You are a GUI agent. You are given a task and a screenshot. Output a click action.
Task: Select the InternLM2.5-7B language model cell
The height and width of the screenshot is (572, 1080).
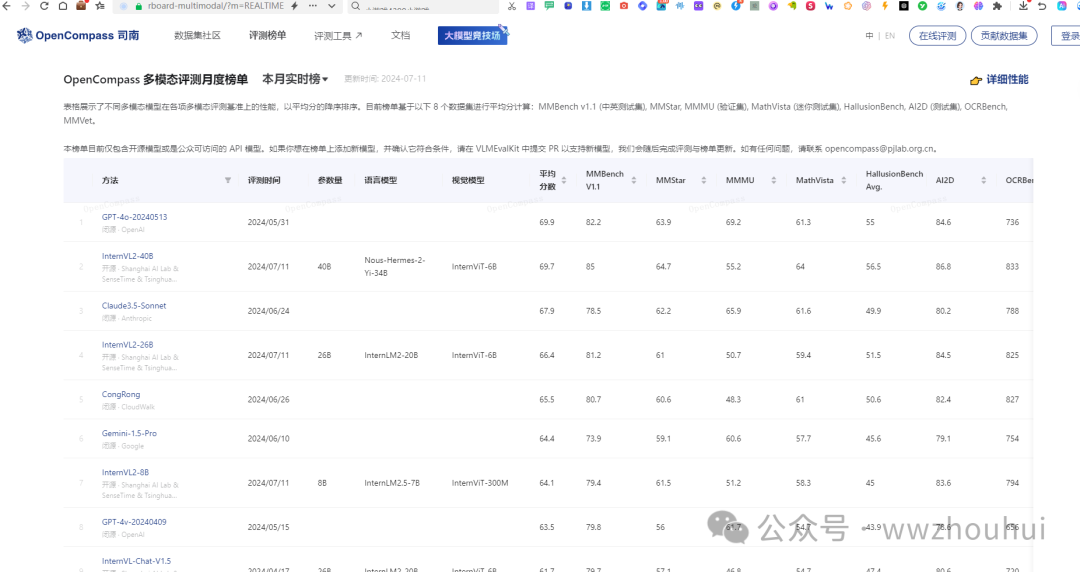392,483
